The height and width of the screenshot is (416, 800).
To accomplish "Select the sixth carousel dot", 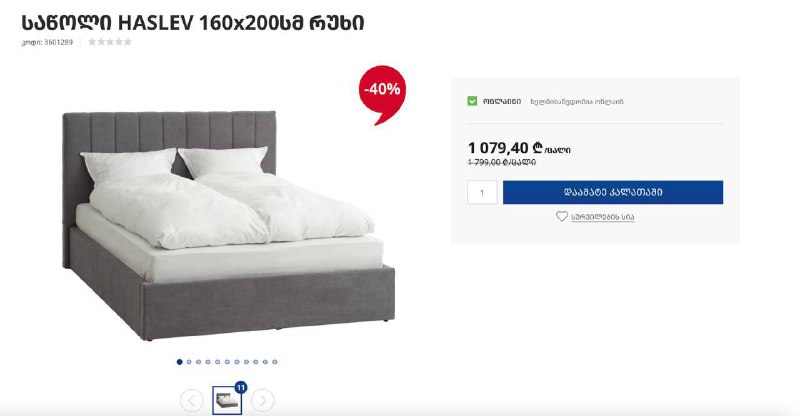I will pyautogui.click(x=227, y=362).
